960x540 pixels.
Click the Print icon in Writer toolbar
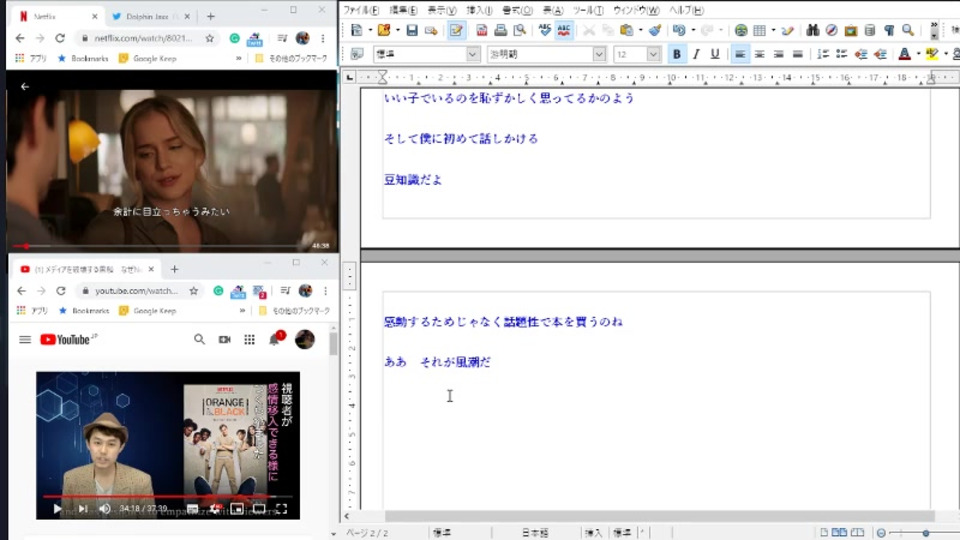502,31
